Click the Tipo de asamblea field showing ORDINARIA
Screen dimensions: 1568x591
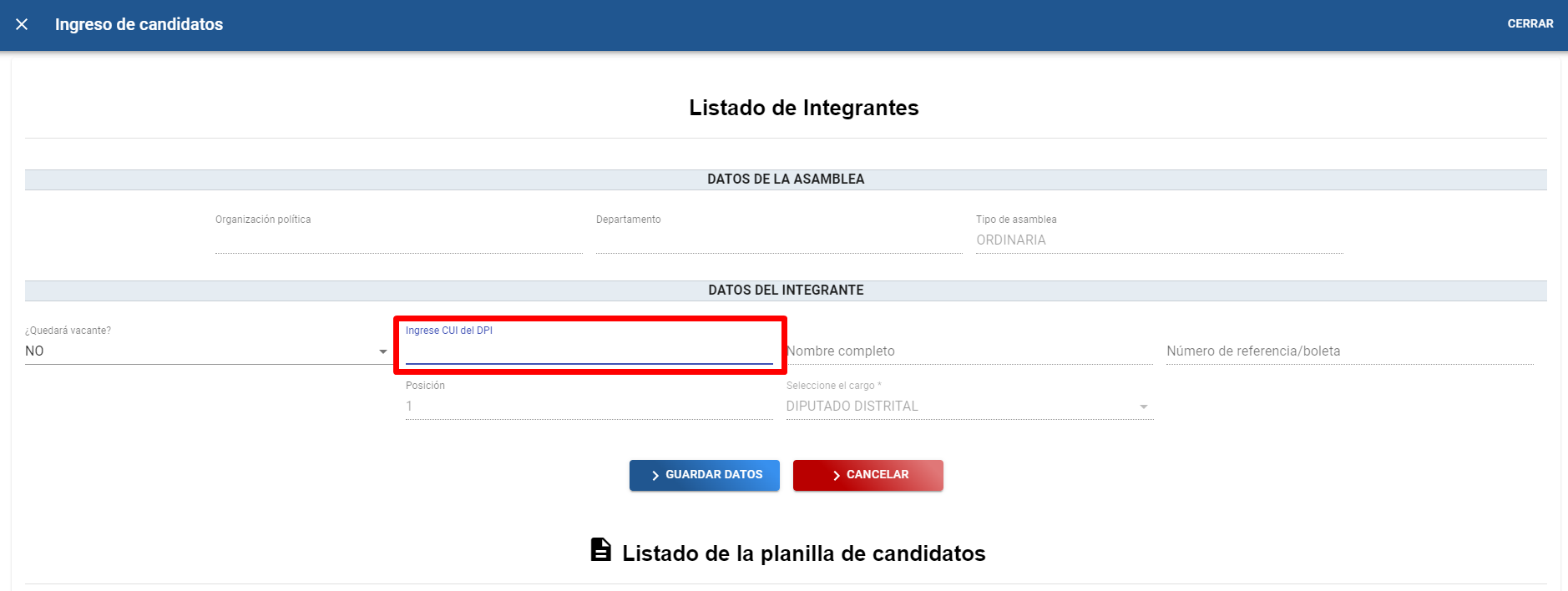tap(1159, 240)
